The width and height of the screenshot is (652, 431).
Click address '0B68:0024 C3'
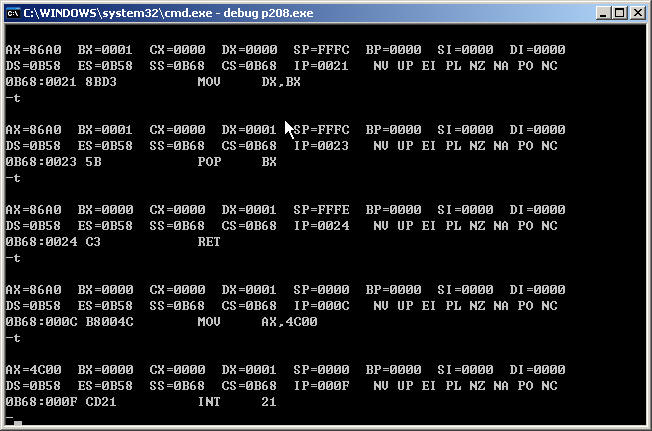[x=53, y=242]
